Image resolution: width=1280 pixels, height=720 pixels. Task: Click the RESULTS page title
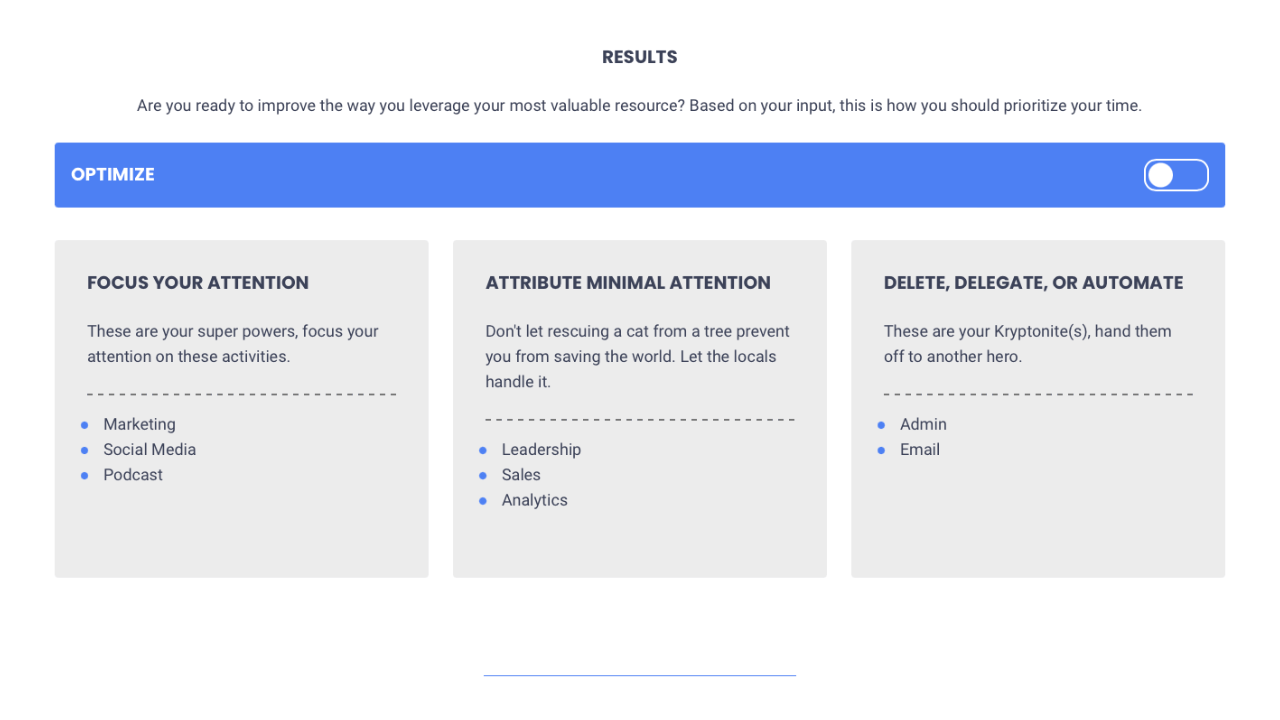(x=640, y=57)
